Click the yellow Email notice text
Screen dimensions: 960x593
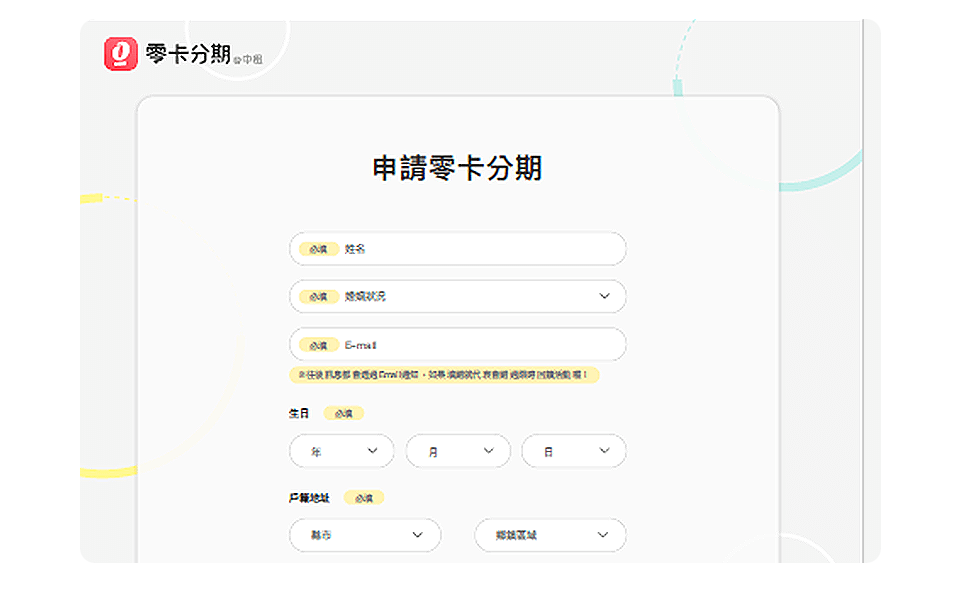pyautogui.click(x=444, y=375)
